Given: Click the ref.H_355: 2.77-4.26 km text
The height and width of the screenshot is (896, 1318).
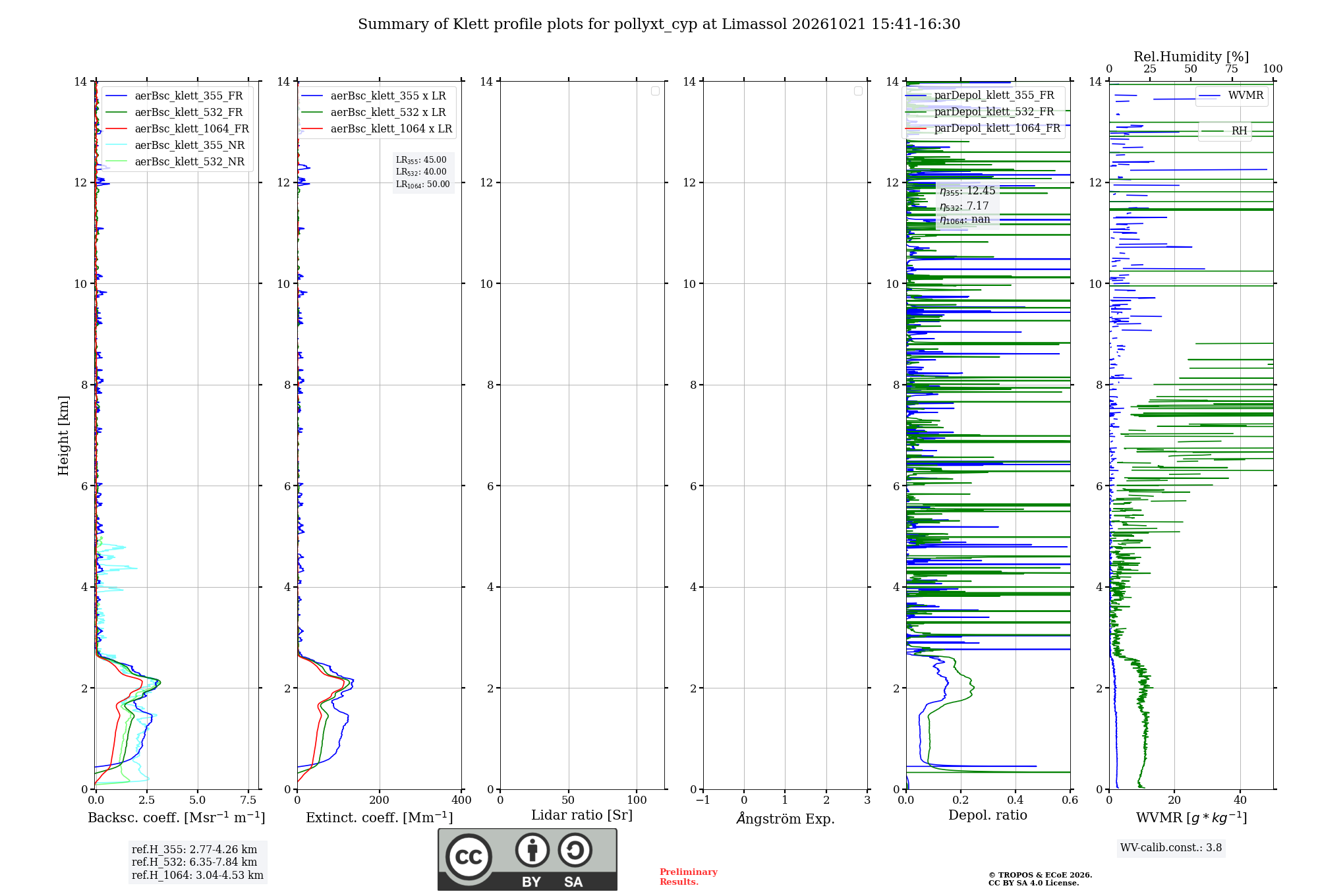Looking at the screenshot, I should 194,850.
